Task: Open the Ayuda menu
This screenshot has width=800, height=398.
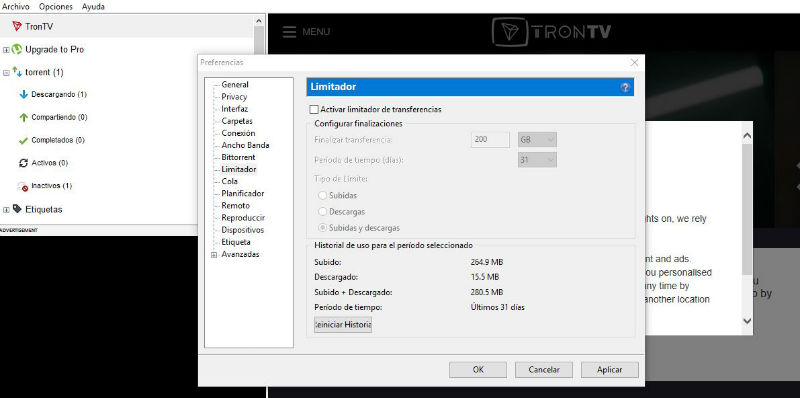Action: click(93, 7)
